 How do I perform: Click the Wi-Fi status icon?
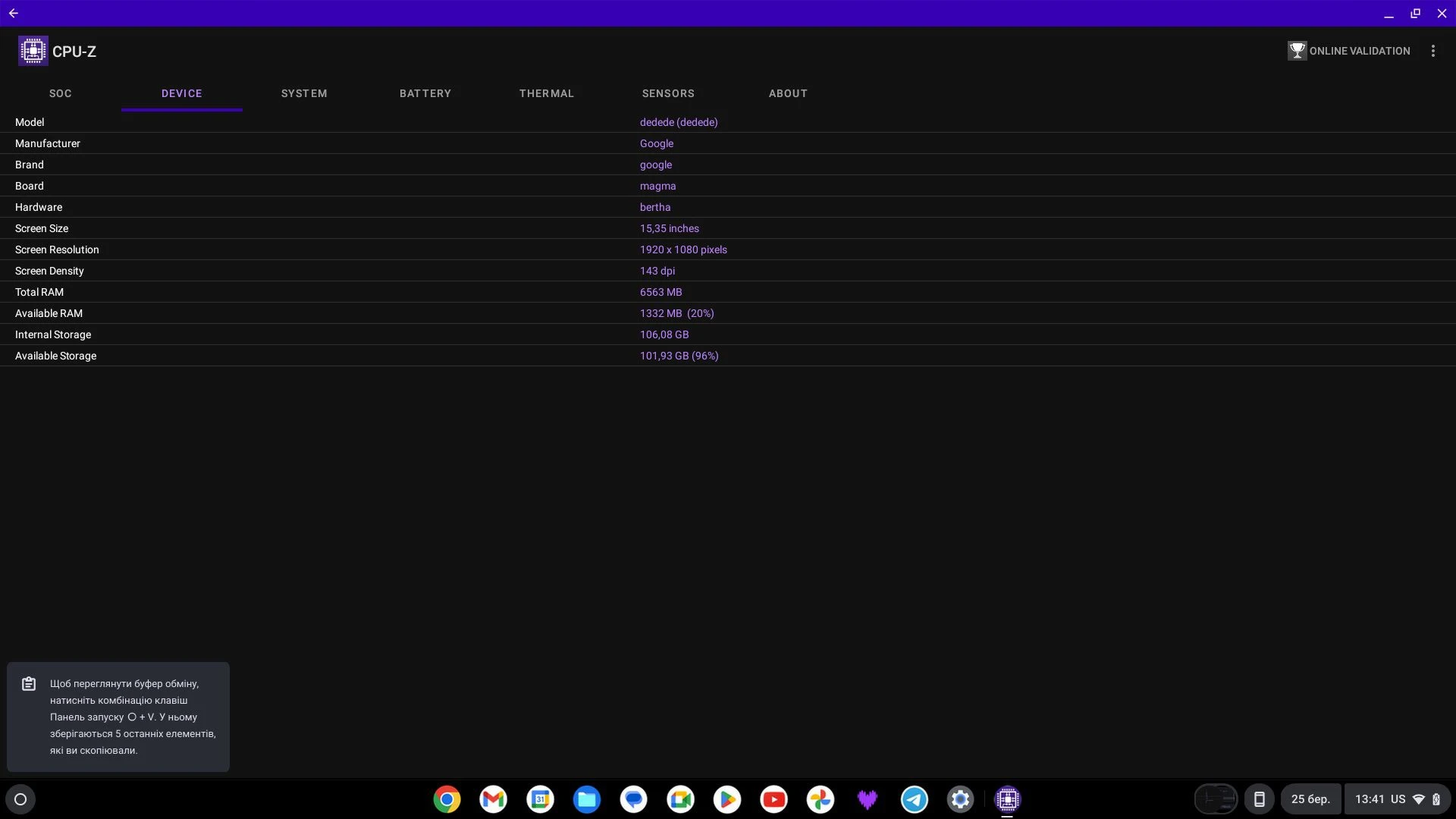pos(1419,799)
